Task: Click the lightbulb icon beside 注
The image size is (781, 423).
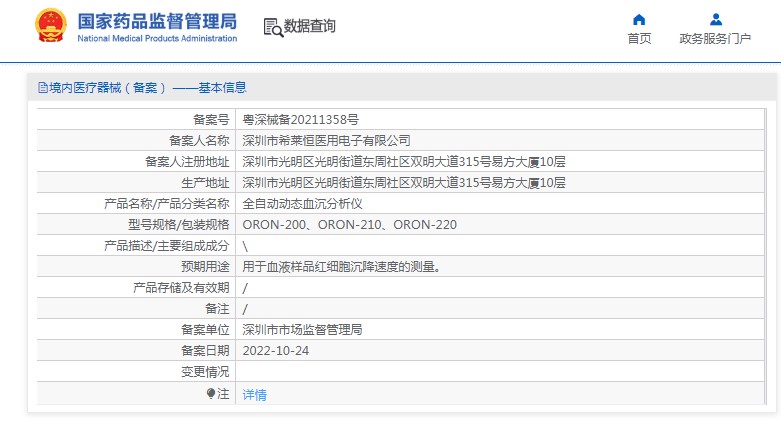Action: click(211, 394)
